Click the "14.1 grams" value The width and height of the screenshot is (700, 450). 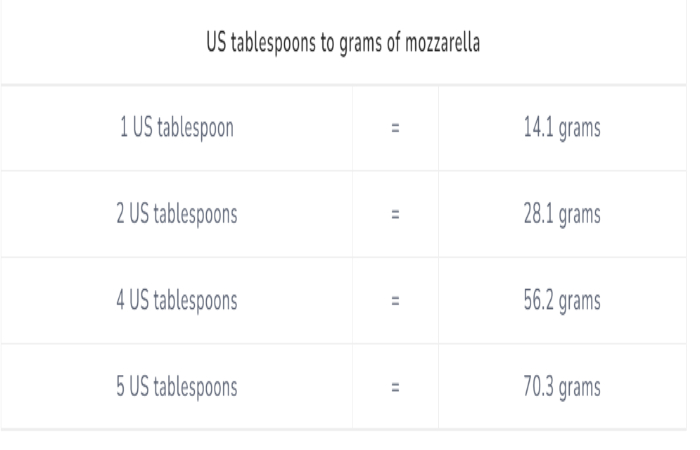coord(562,128)
